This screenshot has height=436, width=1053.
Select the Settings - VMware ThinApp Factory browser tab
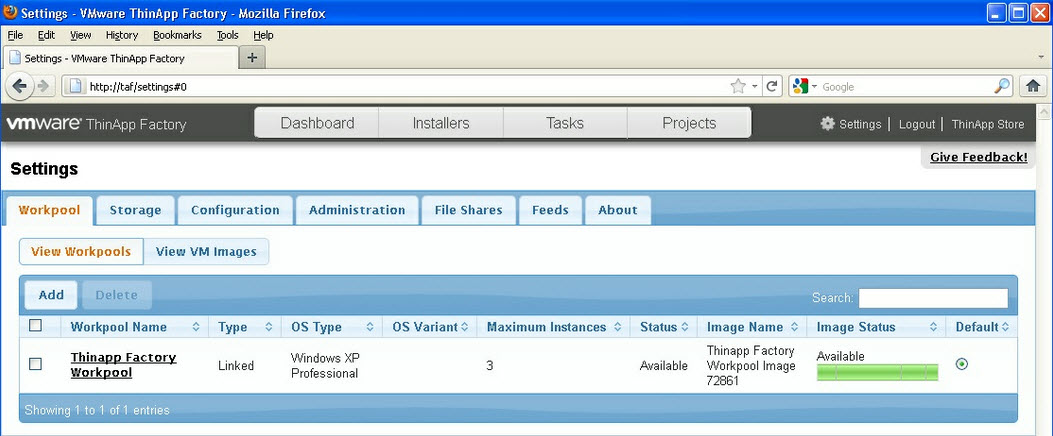(x=121, y=58)
